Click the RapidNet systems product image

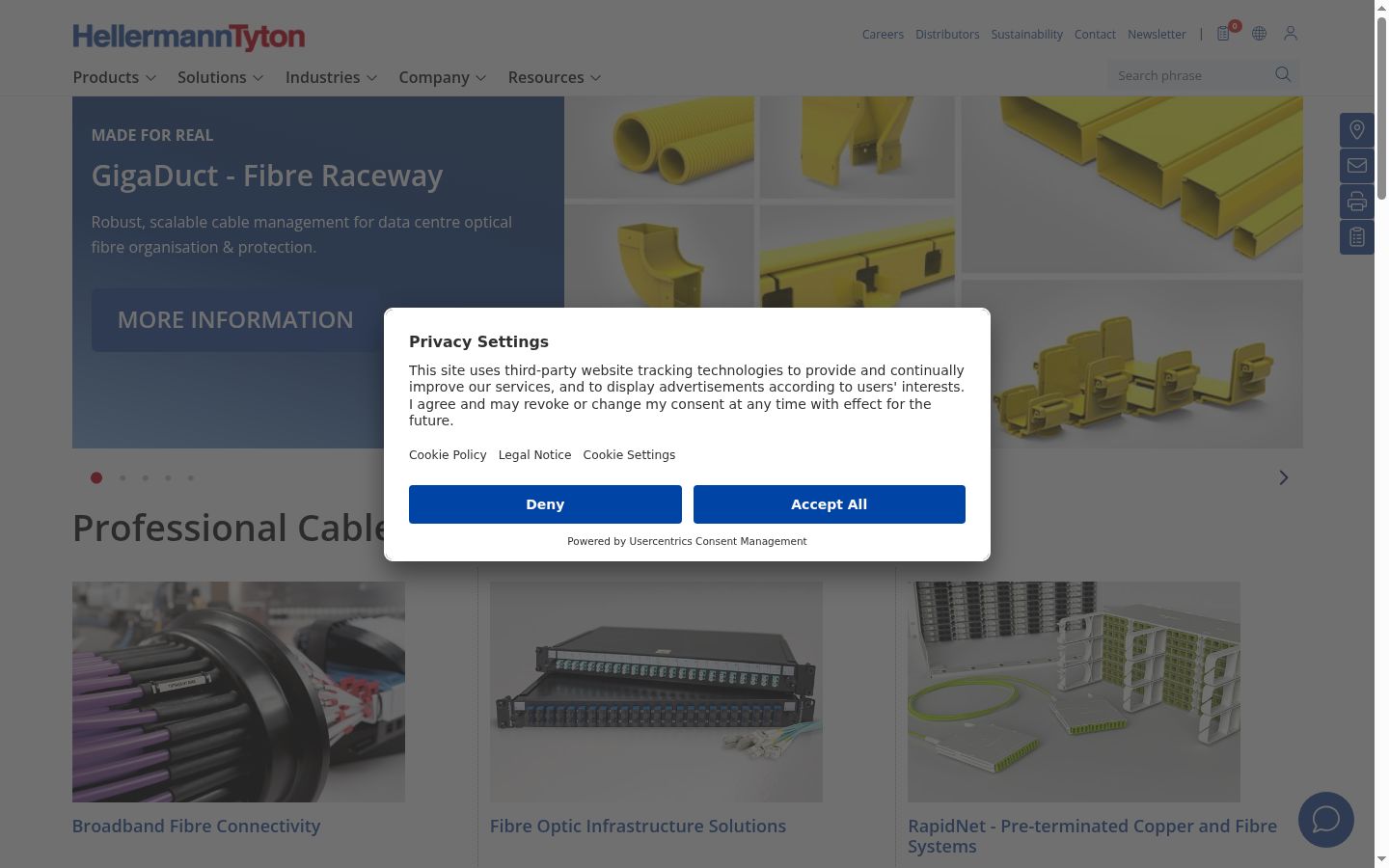[x=1074, y=692]
